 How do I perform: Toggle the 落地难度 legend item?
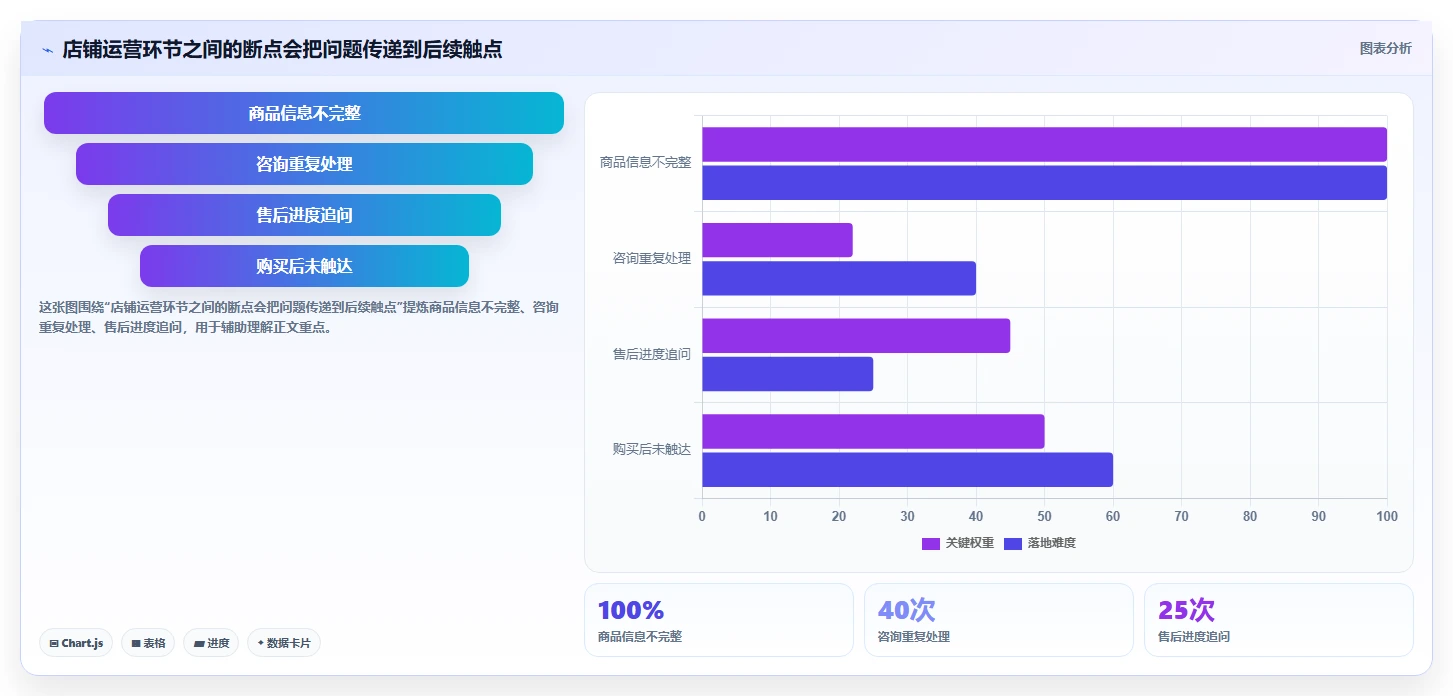1040,543
